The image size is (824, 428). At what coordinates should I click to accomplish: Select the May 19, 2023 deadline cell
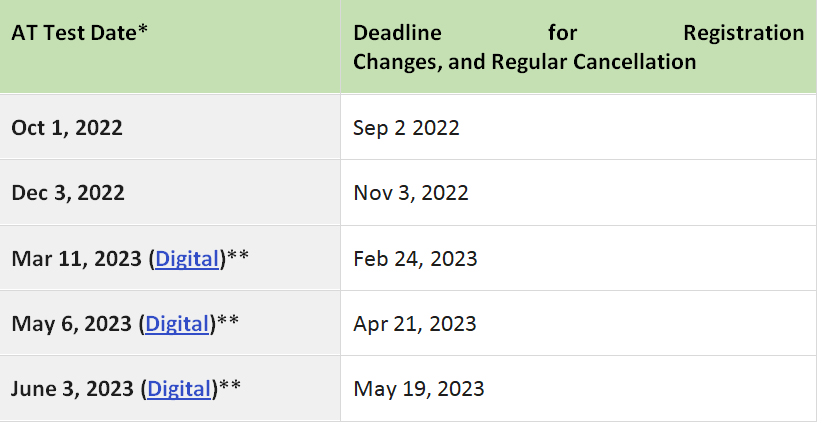[418, 389]
